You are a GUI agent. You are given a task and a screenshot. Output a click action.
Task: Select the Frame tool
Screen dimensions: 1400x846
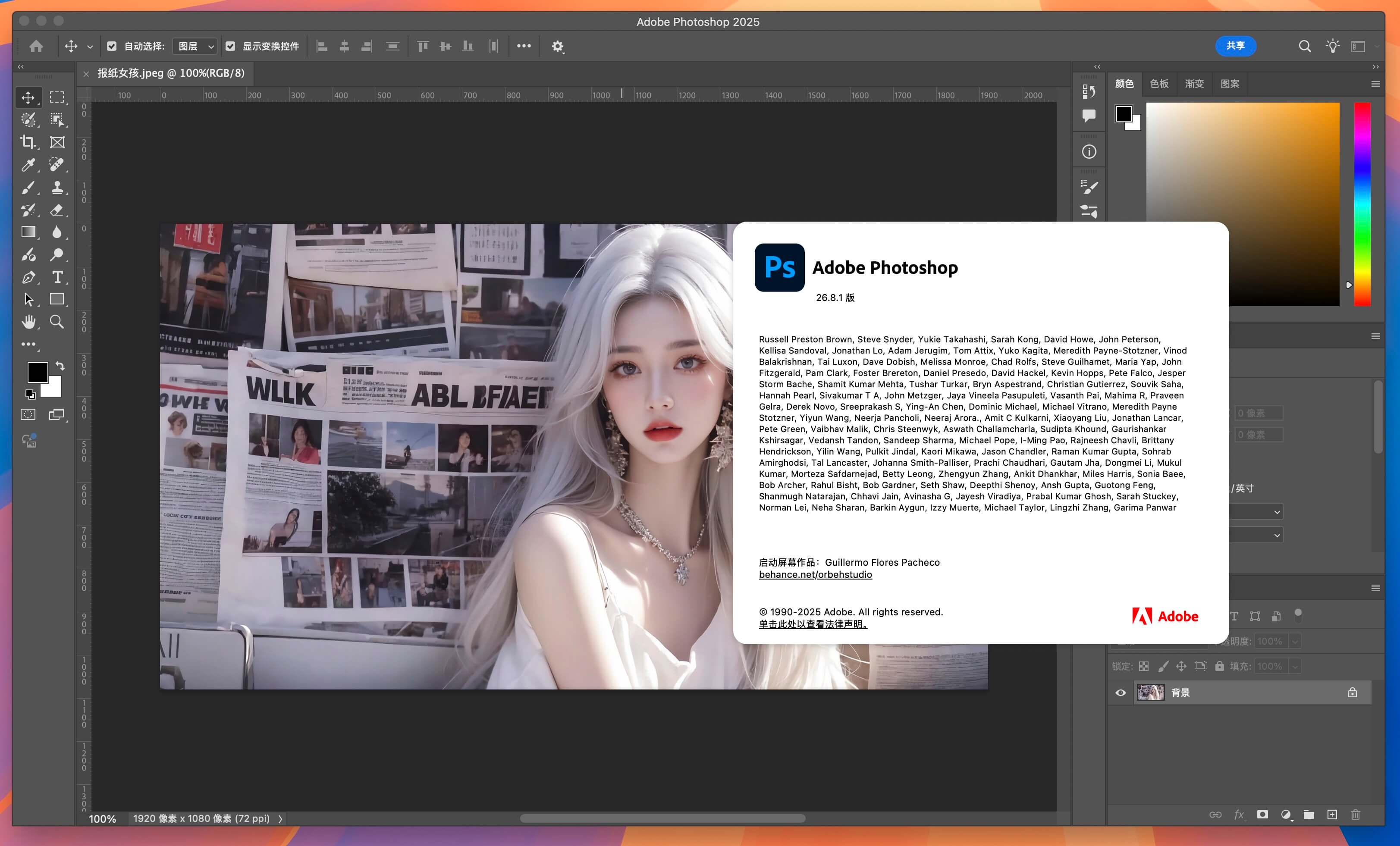point(57,142)
